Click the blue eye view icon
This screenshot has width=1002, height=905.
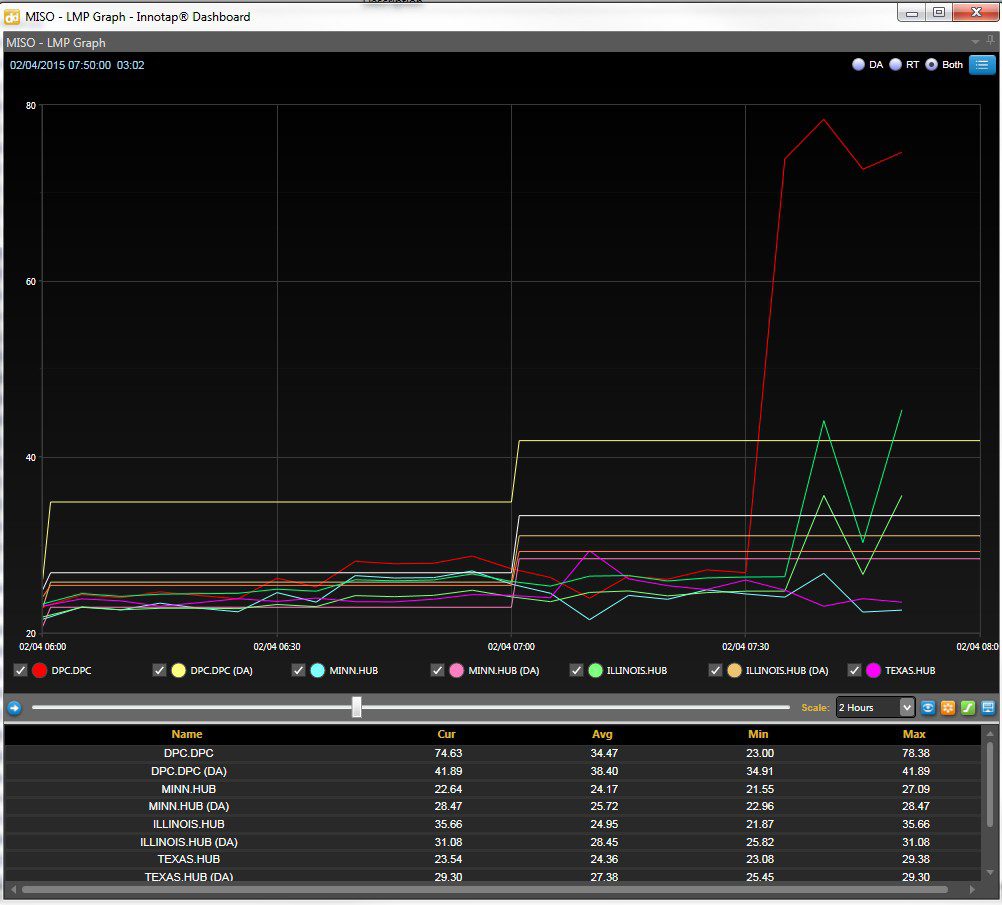pos(928,708)
